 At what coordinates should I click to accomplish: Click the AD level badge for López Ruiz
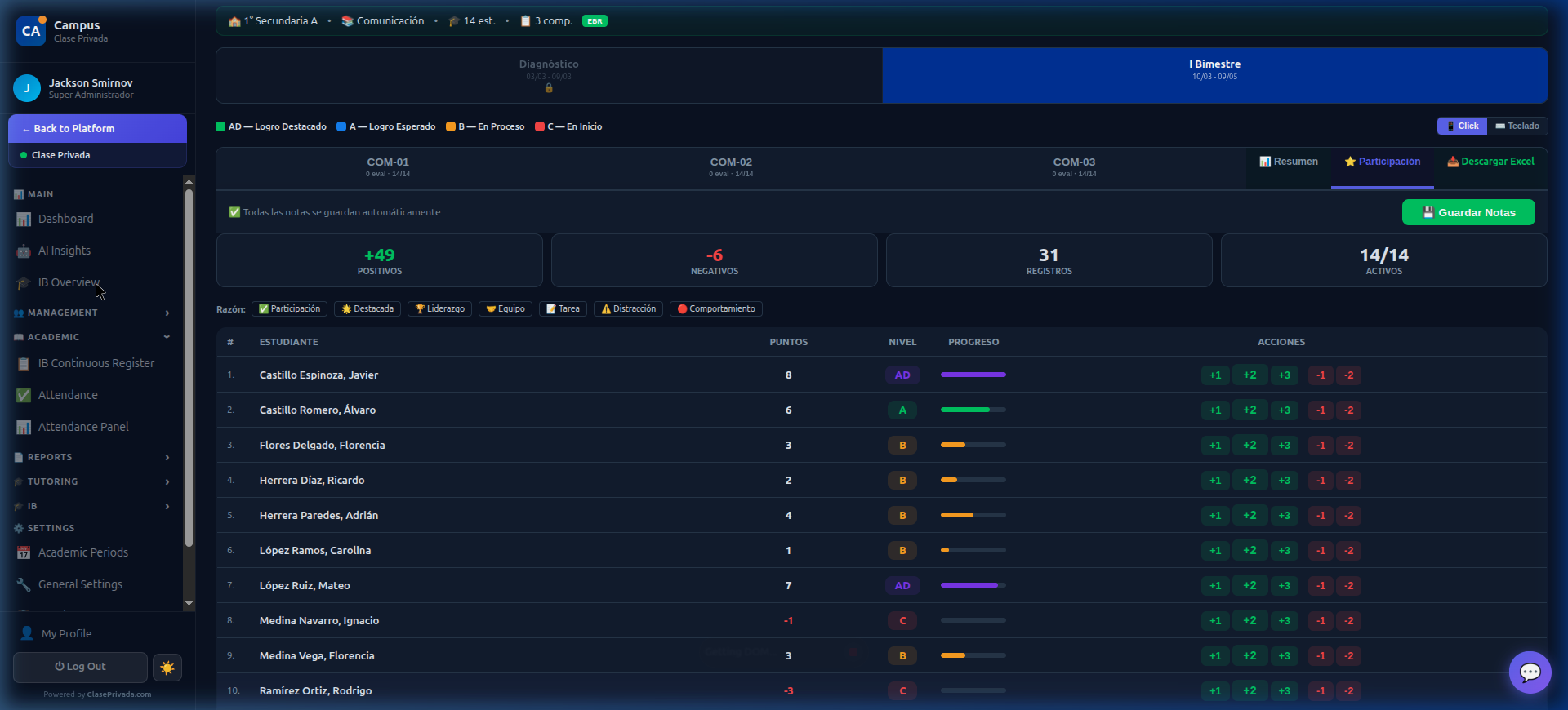902,586
